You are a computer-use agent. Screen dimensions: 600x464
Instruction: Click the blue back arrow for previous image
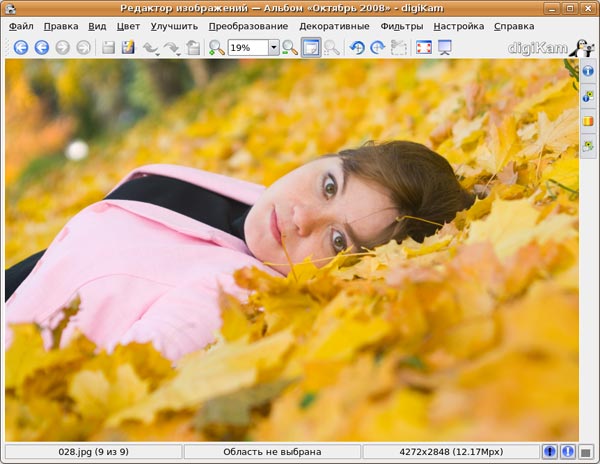[x=41, y=47]
